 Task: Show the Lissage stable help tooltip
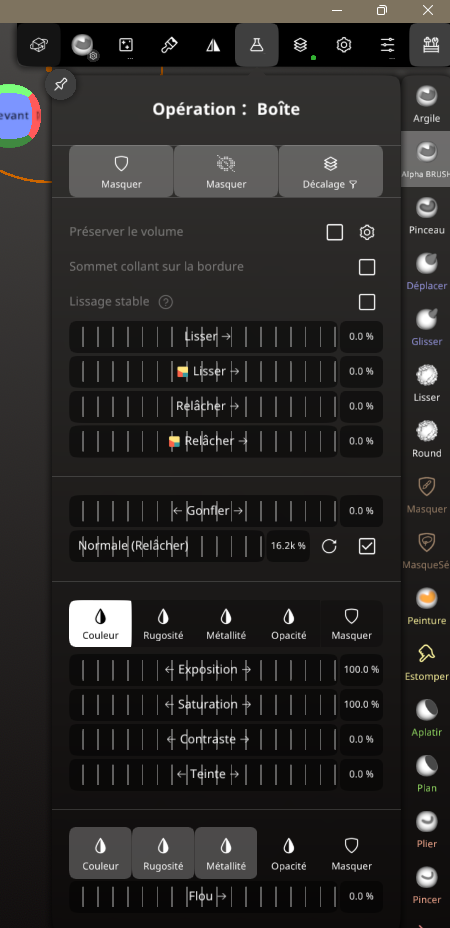point(166,302)
